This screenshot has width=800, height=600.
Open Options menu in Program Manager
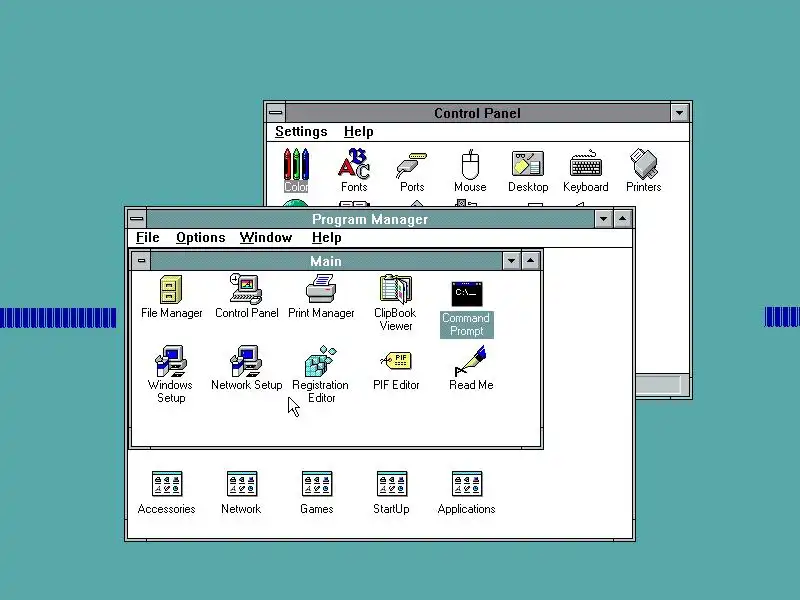pyautogui.click(x=201, y=238)
